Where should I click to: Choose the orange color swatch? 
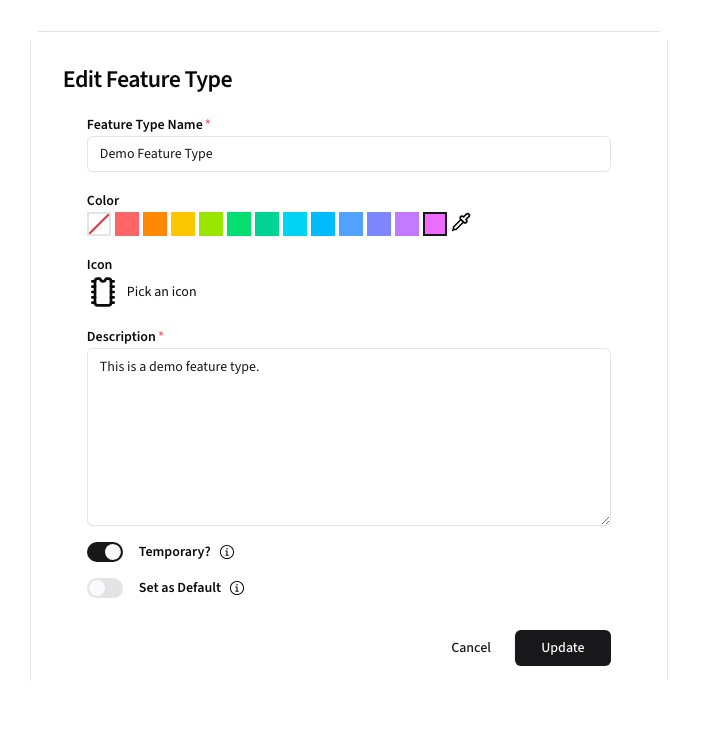coord(155,224)
